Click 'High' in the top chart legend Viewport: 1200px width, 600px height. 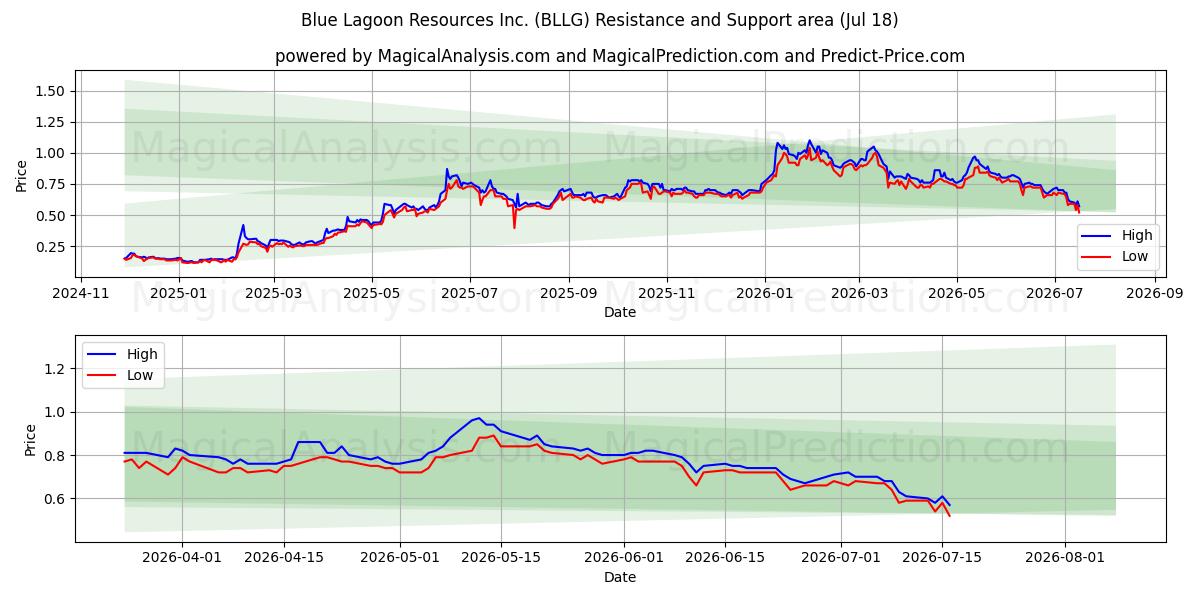tap(1137, 236)
